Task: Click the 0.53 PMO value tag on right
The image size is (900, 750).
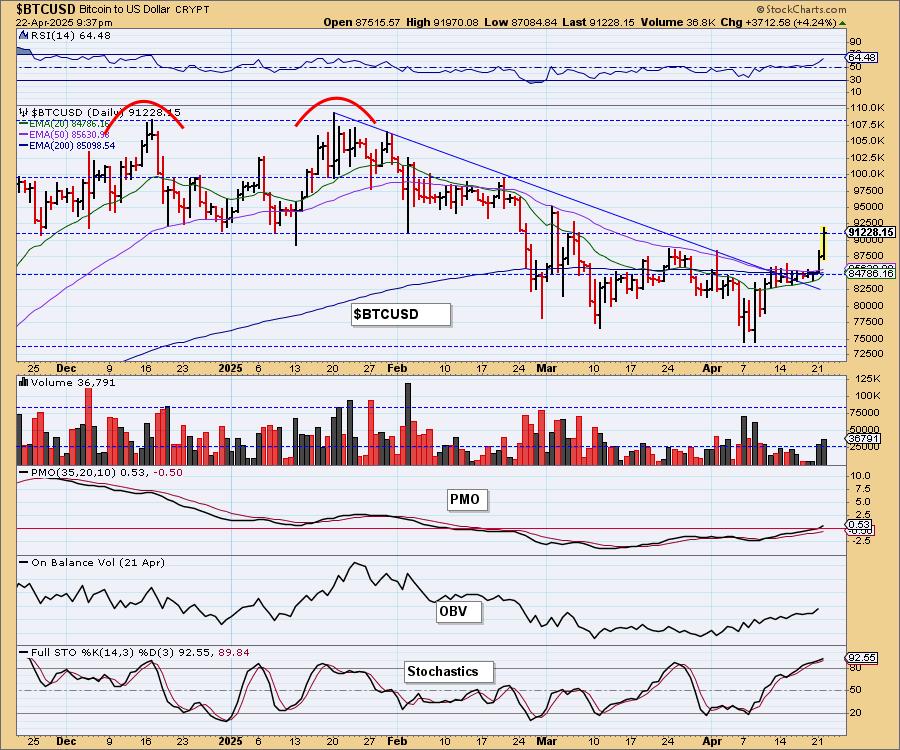Action: (x=859, y=524)
